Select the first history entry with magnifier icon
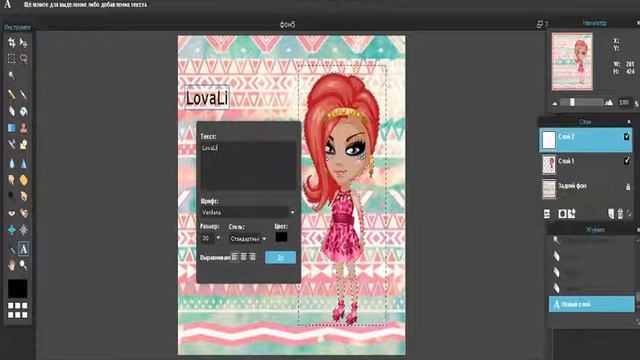This screenshot has width=640, height=360. [591, 240]
